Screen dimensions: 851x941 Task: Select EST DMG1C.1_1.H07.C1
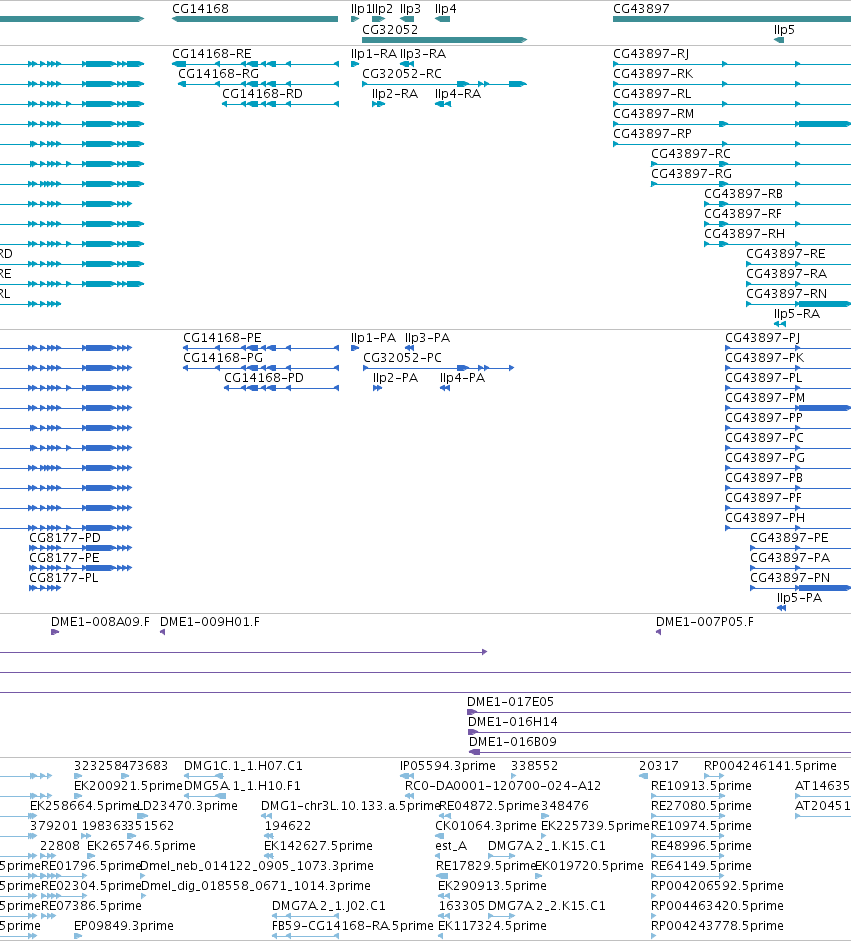tap(243, 766)
